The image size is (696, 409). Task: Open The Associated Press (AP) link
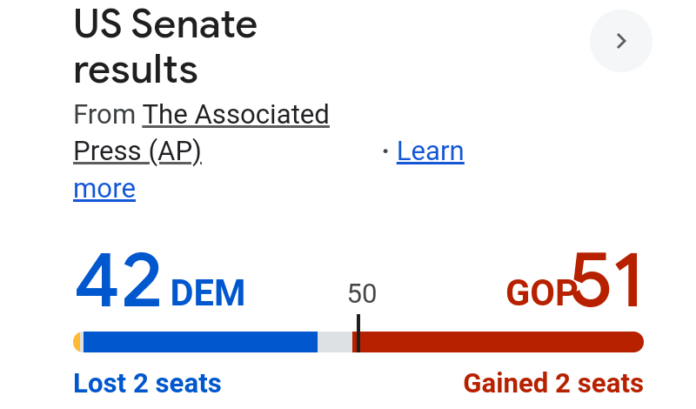pyautogui.click(x=235, y=115)
